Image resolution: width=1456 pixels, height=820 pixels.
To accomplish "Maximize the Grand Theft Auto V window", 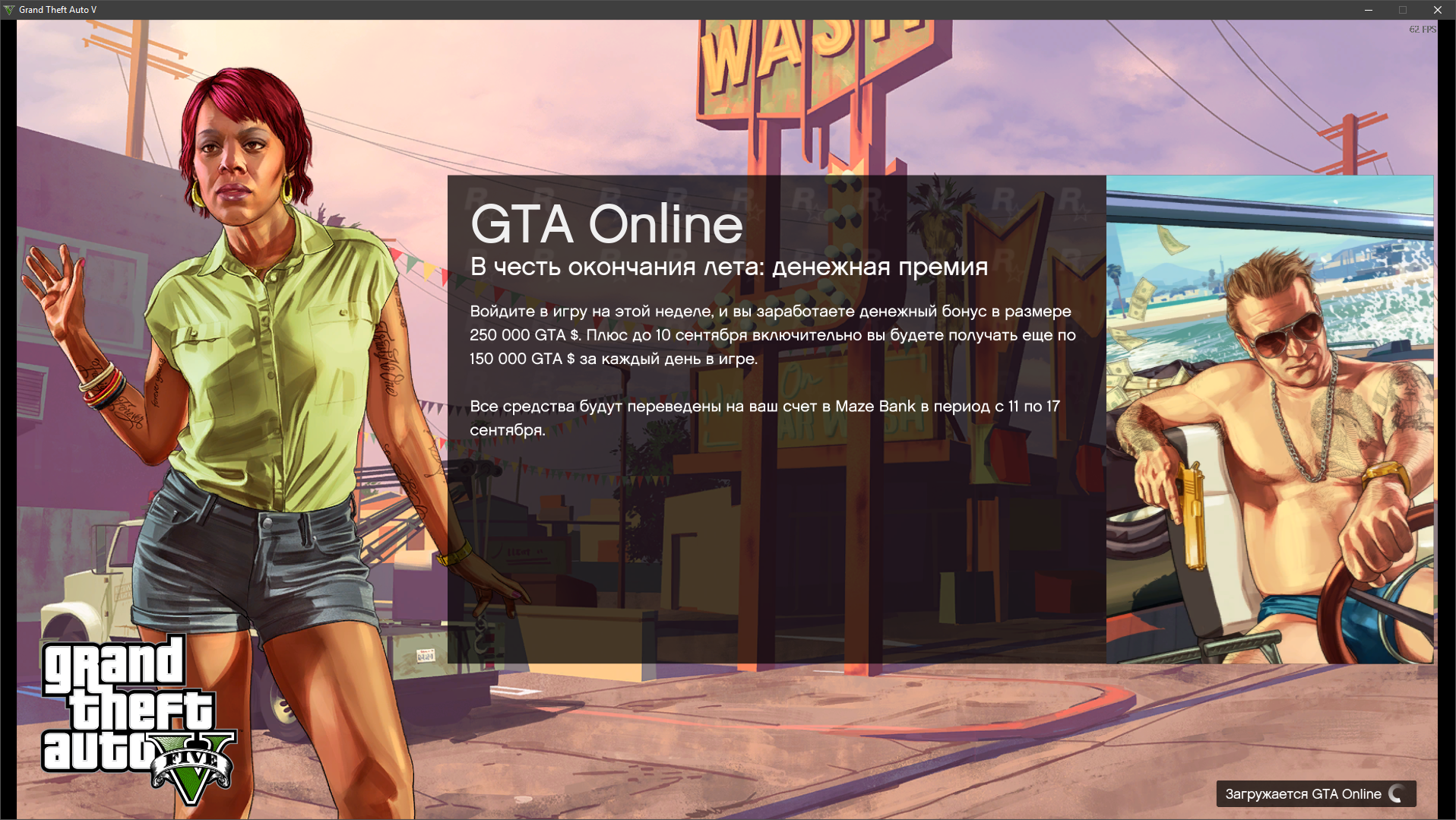I will click(x=1403, y=10).
